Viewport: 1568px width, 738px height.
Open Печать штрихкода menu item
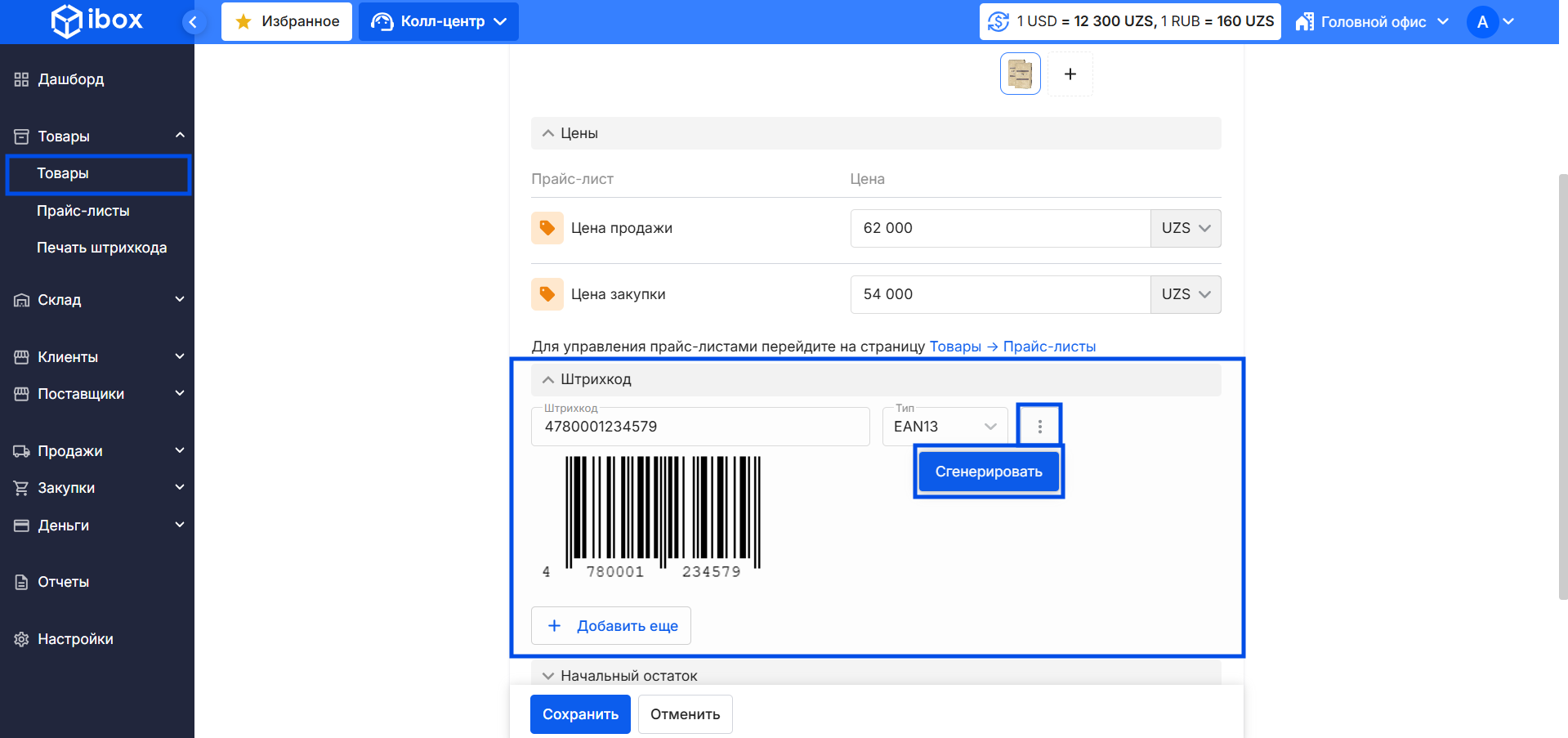(101, 248)
